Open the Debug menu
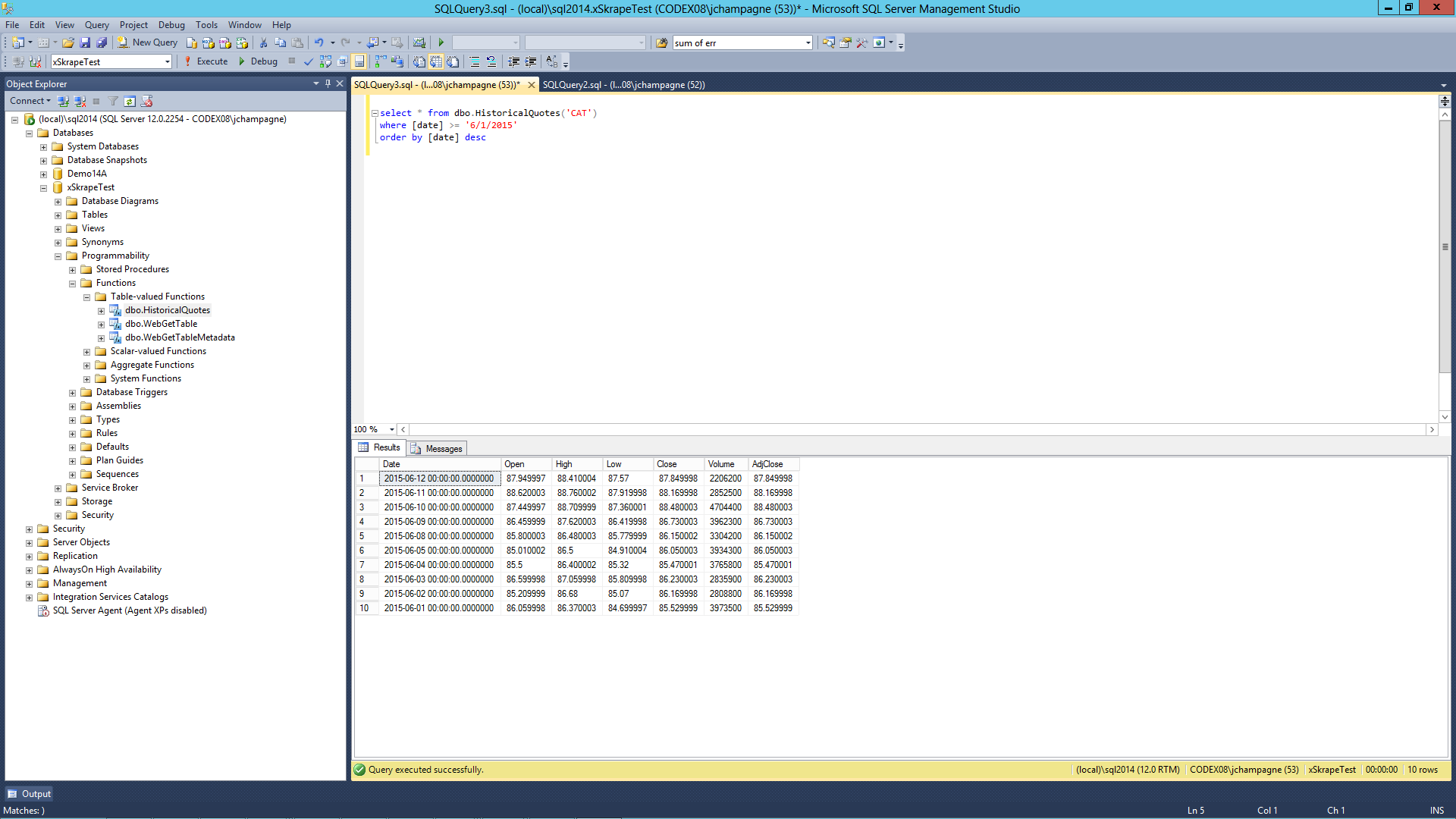 tap(171, 24)
